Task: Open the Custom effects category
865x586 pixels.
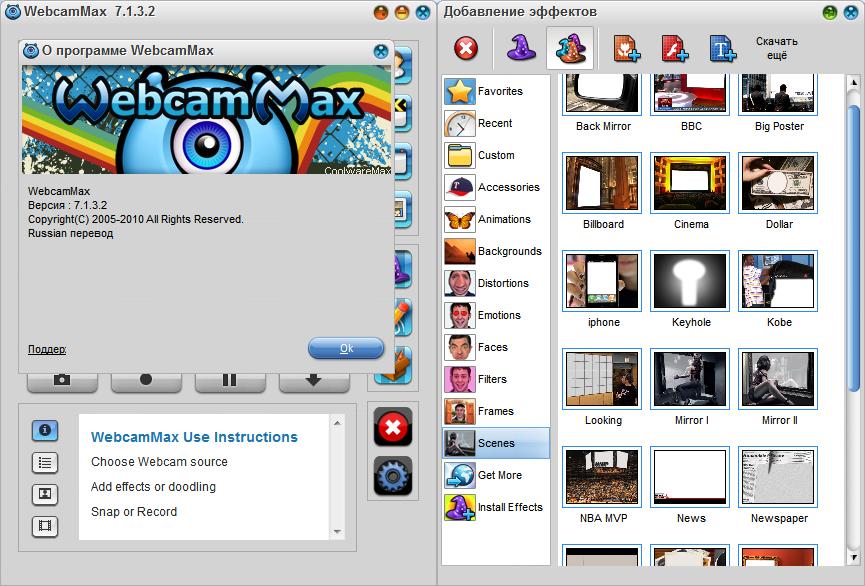Action: 496,155
